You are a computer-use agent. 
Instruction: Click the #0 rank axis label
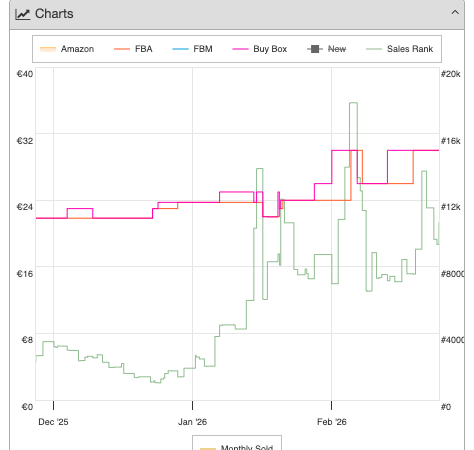(x=446, y=407)
